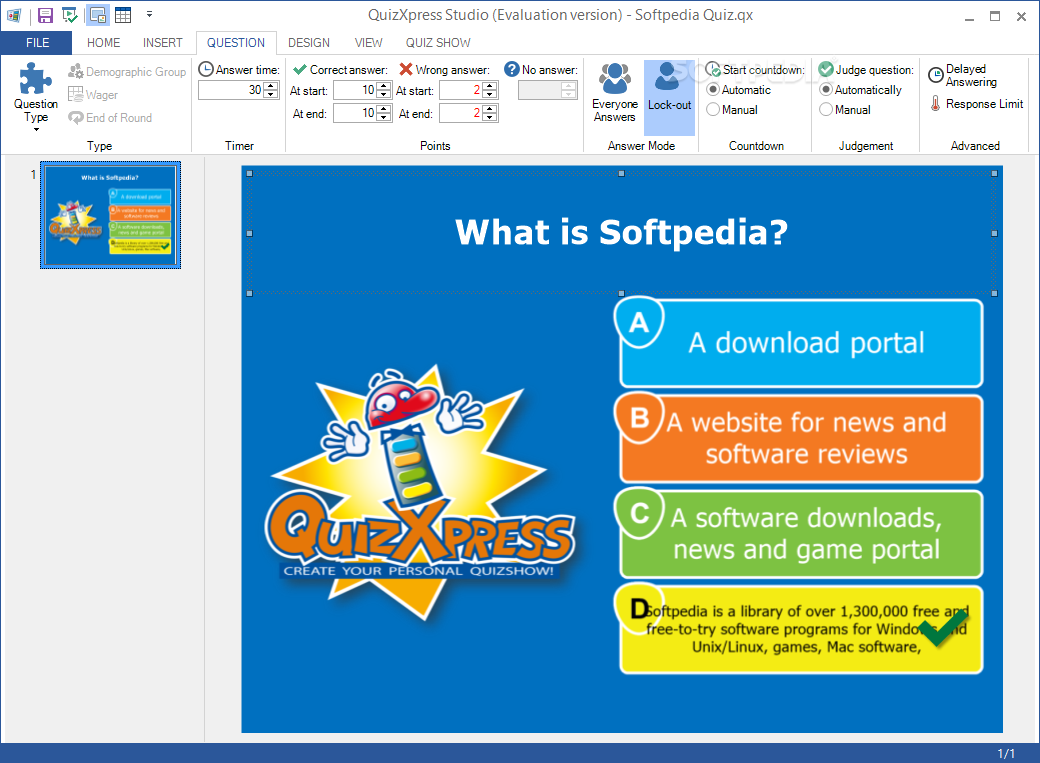Switch to the DESIGN tab

pyautogui.click(x=309, y=42)
